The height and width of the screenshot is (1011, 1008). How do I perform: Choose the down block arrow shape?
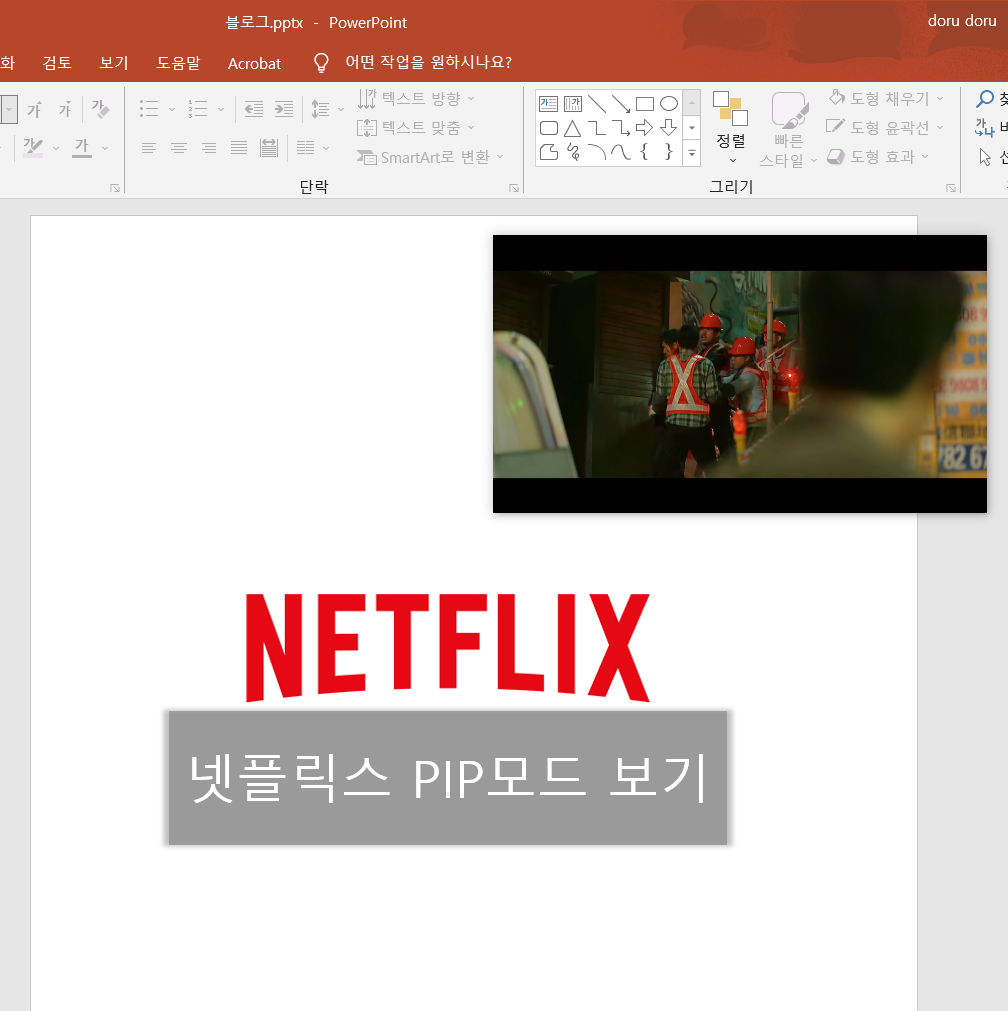[669, 128]
